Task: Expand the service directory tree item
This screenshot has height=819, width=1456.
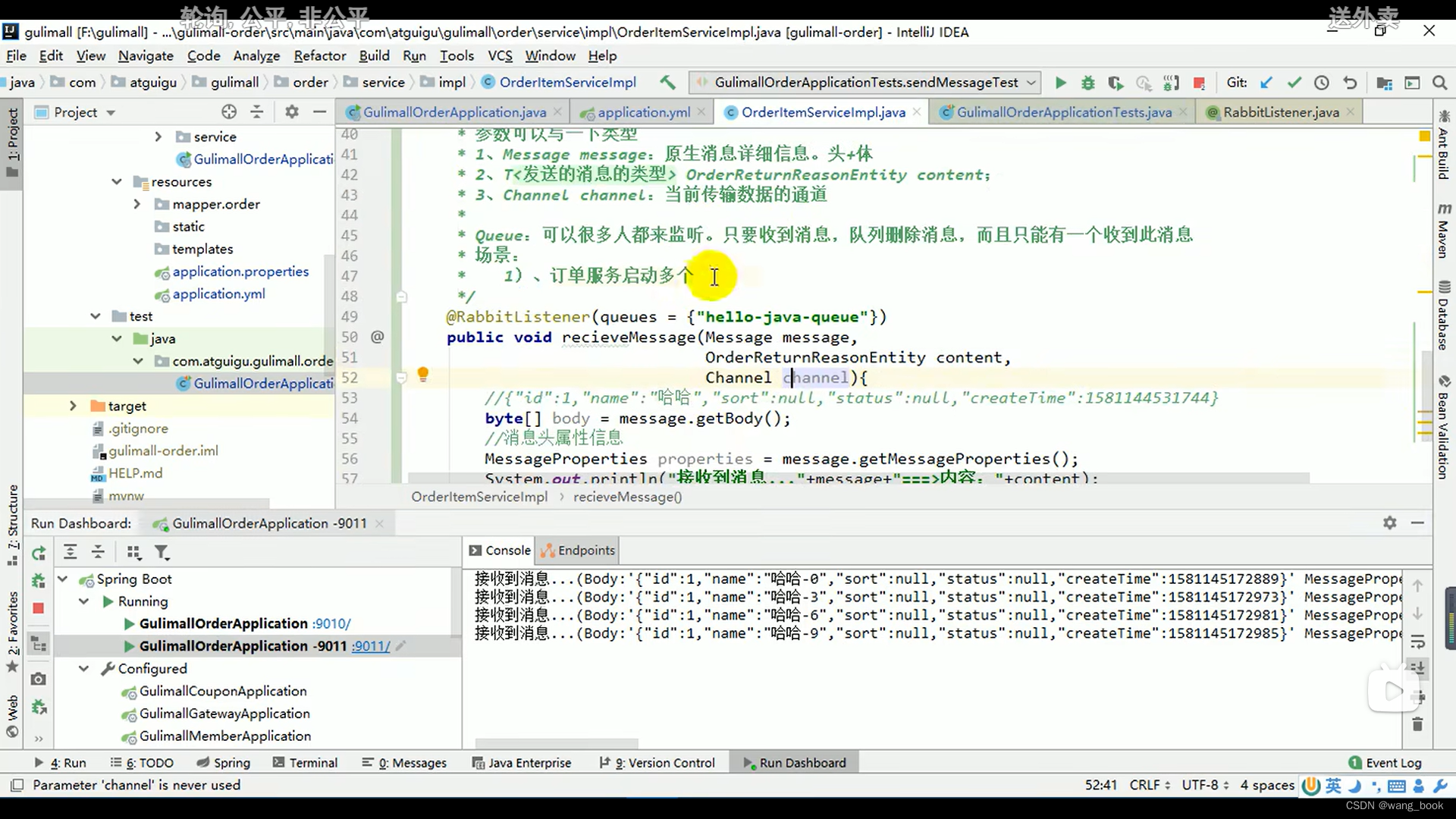Action: point(159,136)
